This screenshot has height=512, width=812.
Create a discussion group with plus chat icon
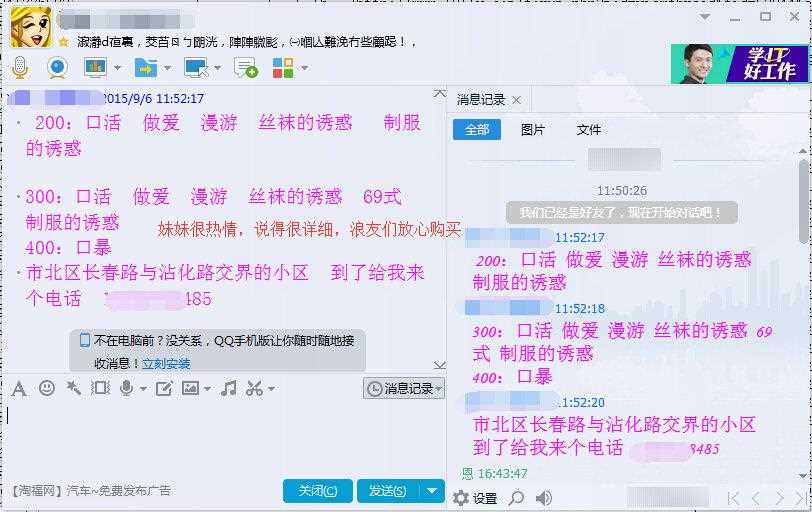pyautogui.click(x=245, y=67)
